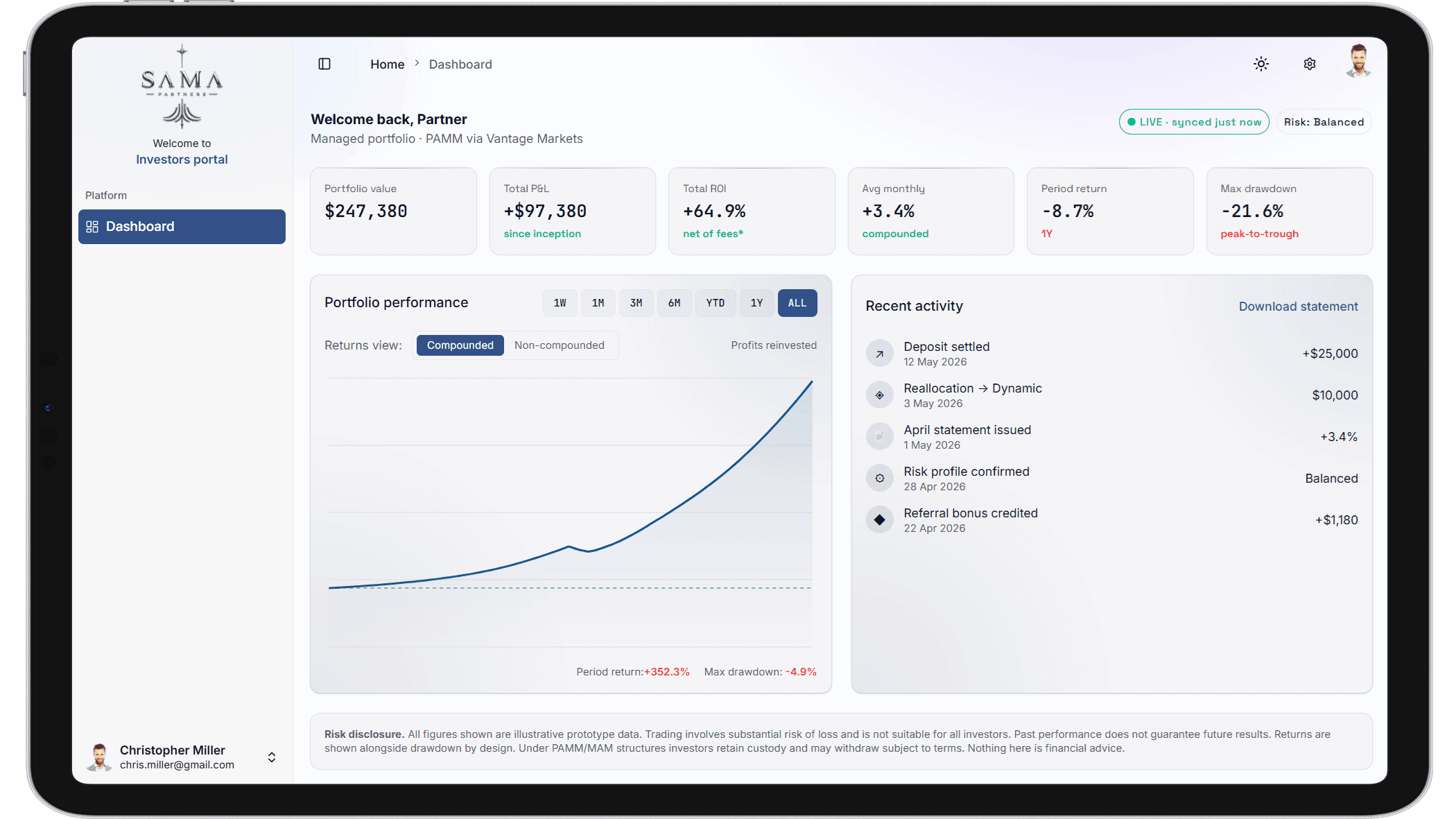Screen dimensions: 1456x819
Task: Click the Period return +352.3% value
Action: 666,672
